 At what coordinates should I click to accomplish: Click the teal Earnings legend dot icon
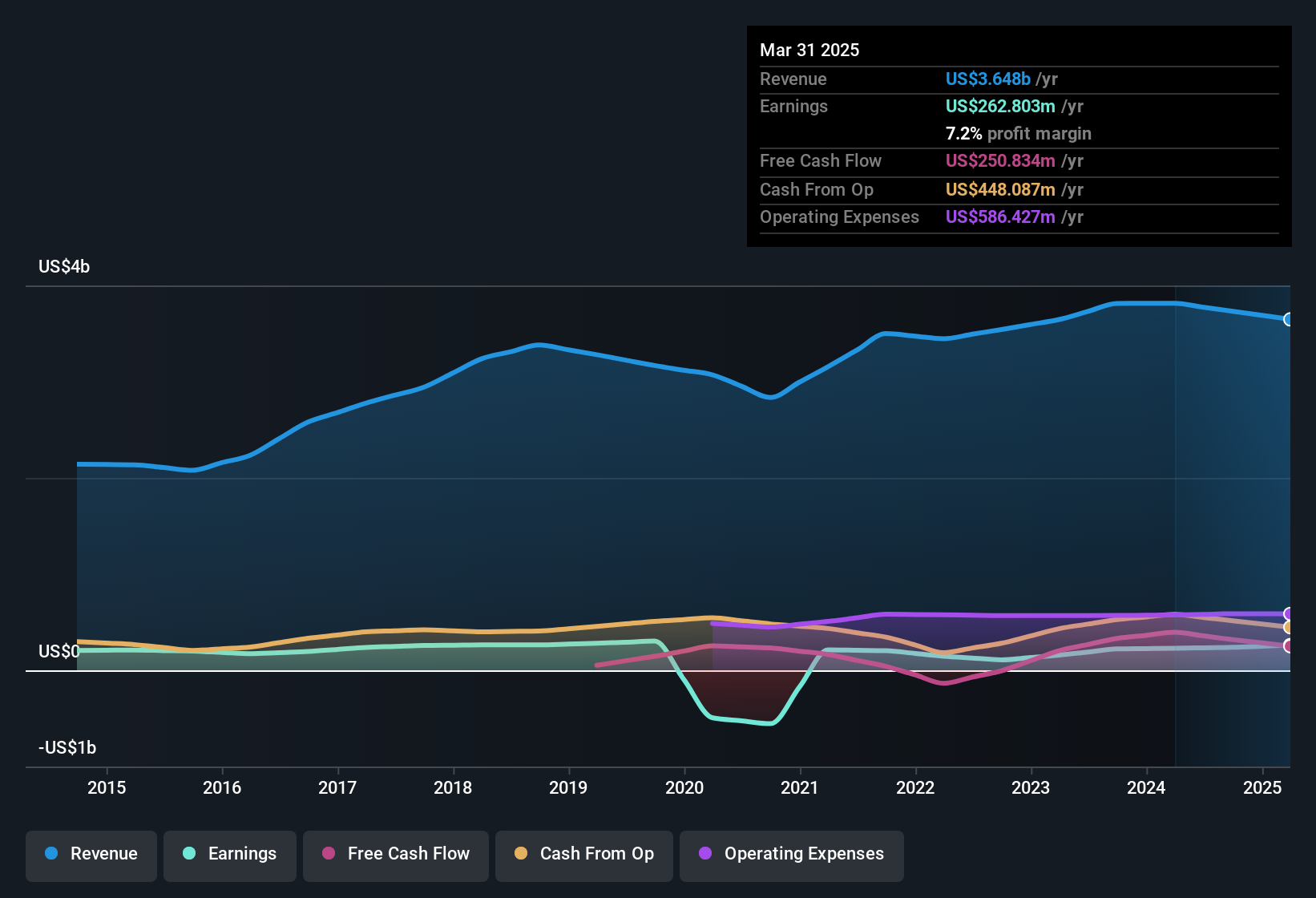tap(189, 854)
